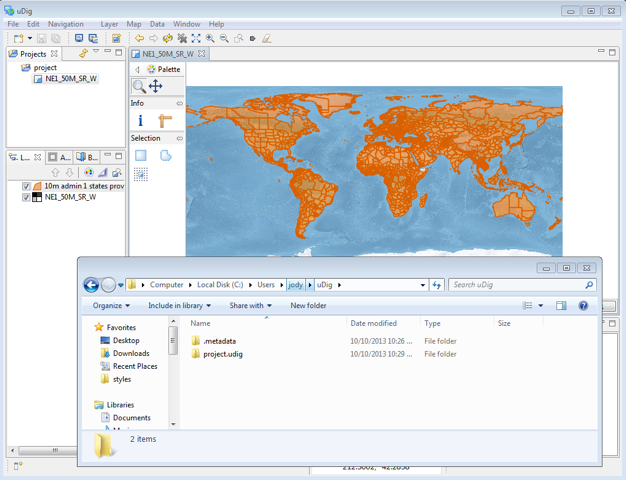This screenshot has width=626, height=480.
Task: Click the Zoom Out toolbar icon
Action: [224, 38]
